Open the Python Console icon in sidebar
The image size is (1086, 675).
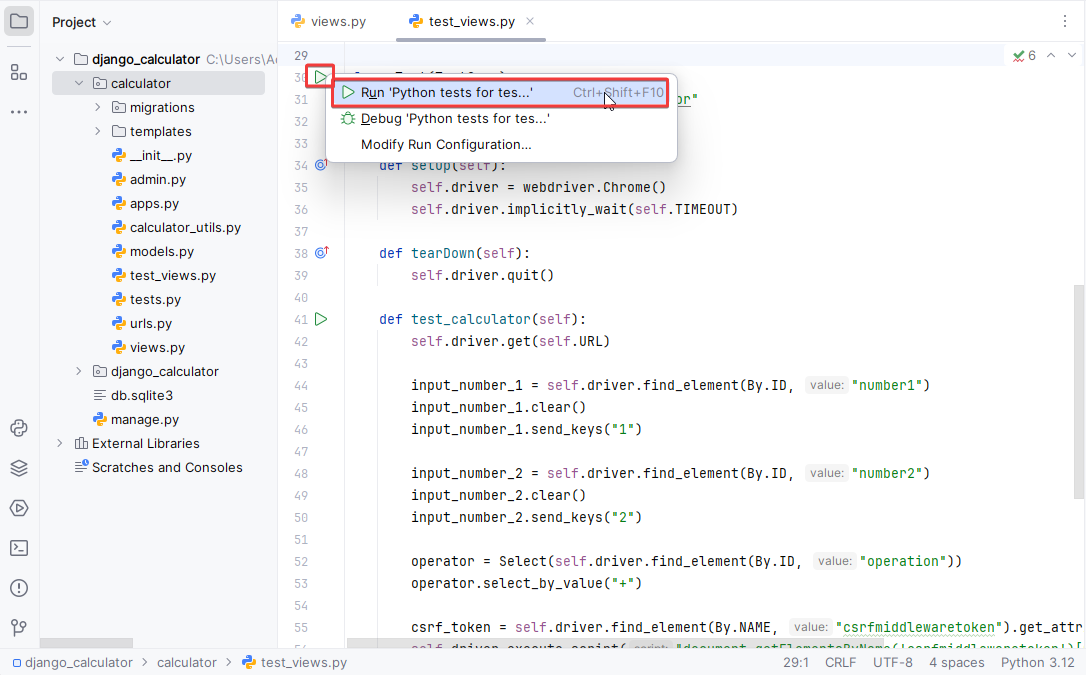(x=19, y=428)
